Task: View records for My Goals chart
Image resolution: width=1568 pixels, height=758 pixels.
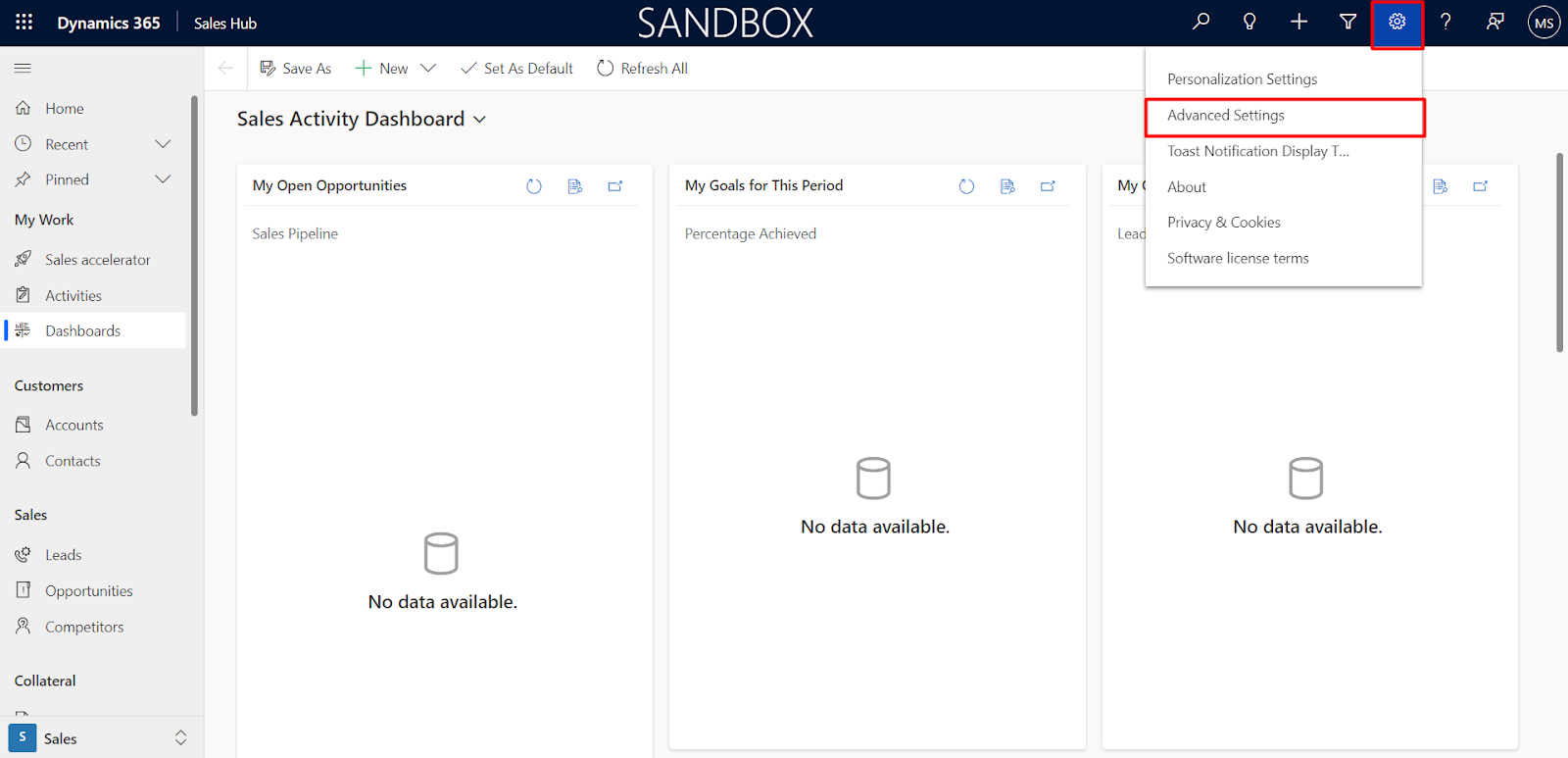Action: click(1007, 186)
